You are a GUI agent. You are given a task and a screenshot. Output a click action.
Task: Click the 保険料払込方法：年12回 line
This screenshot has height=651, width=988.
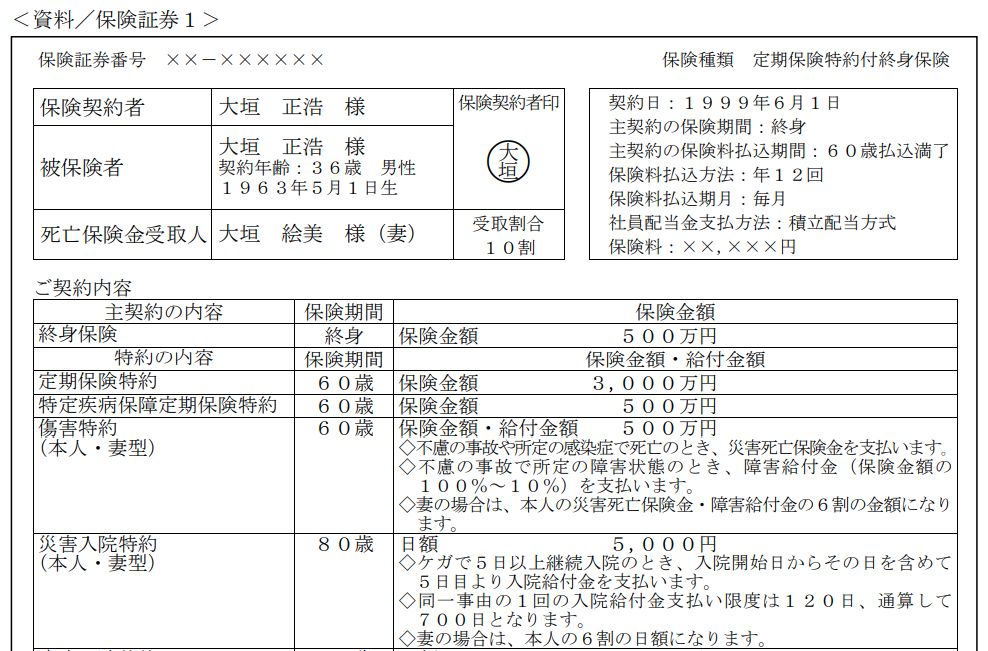click(x=716, y=175)
